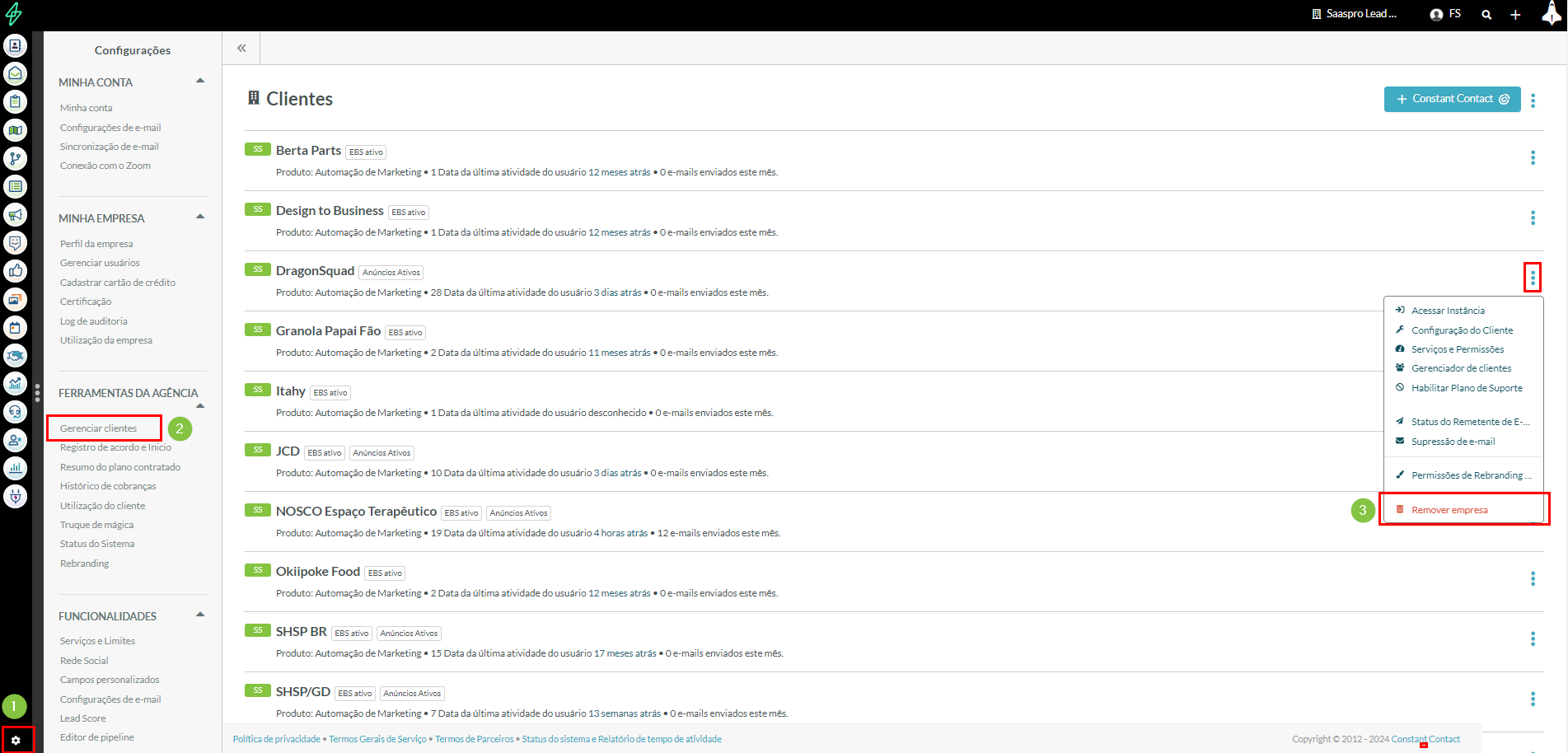Open Gerenciar clientes in sidebar
Screen dimensions: 1568x753
98,428
